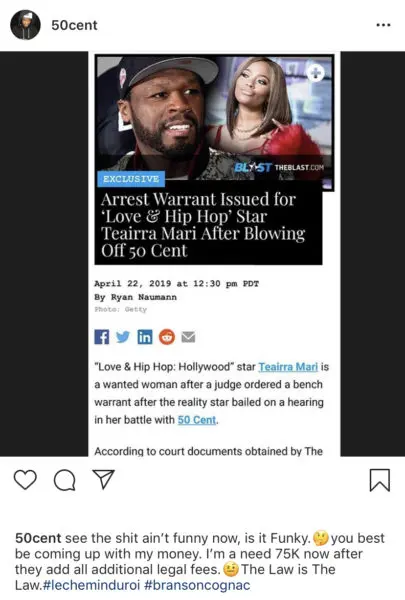Share the post with the paper plane icon

(104, 479)
